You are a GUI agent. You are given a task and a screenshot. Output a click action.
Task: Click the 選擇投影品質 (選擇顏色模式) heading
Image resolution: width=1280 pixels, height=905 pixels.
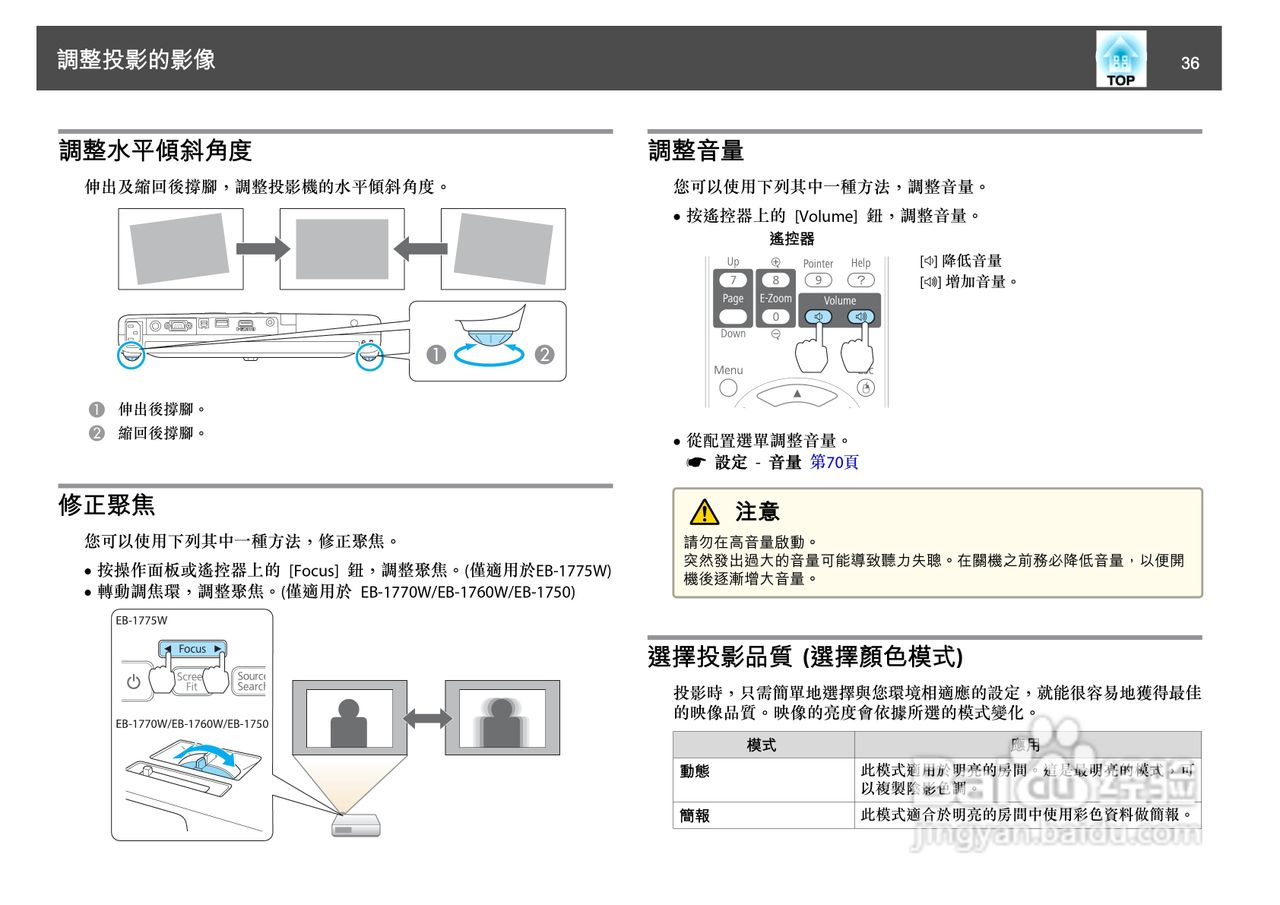pyautogui.click(x=805, y=657)
